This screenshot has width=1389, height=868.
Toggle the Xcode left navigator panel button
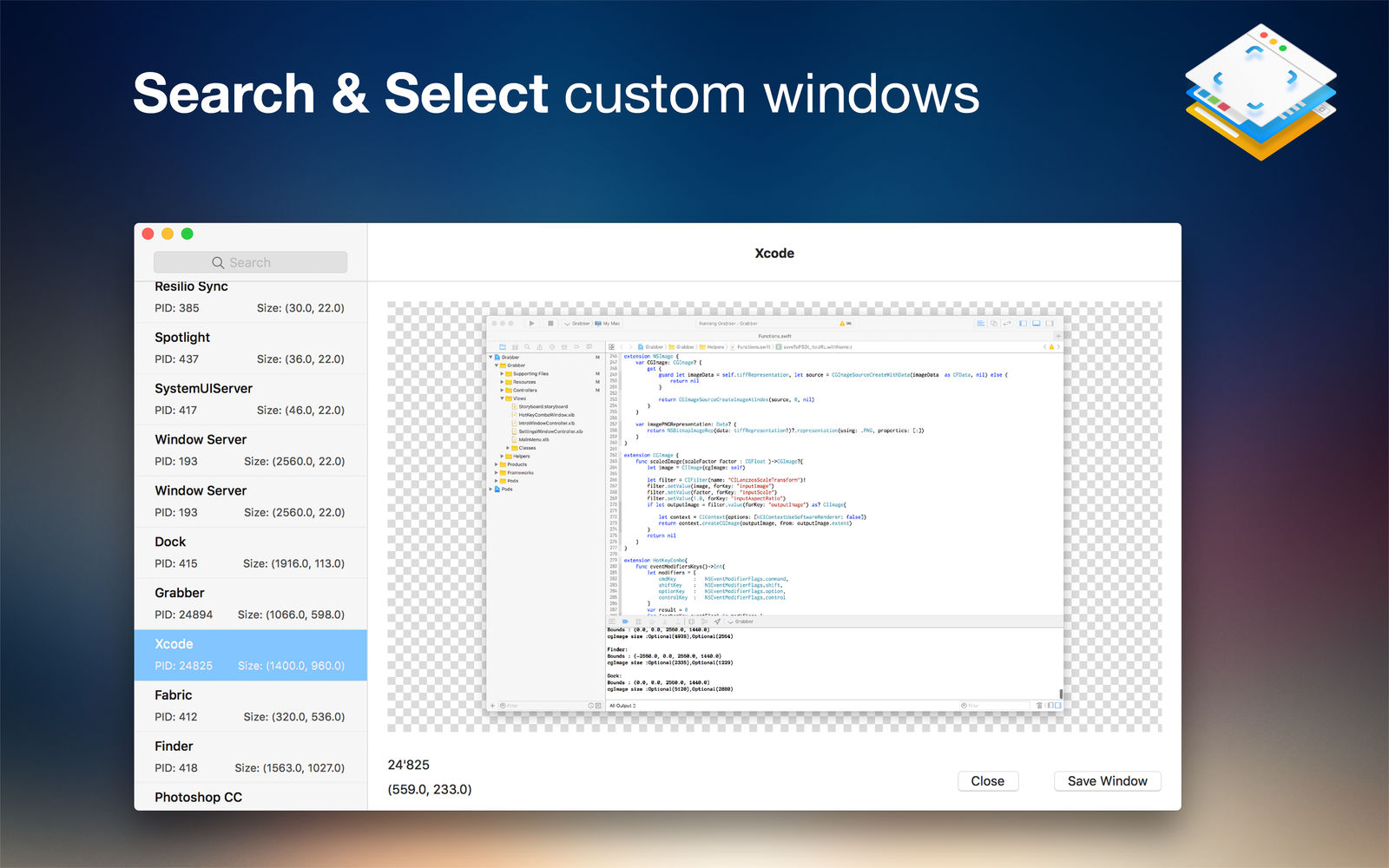pos(1023,323)
